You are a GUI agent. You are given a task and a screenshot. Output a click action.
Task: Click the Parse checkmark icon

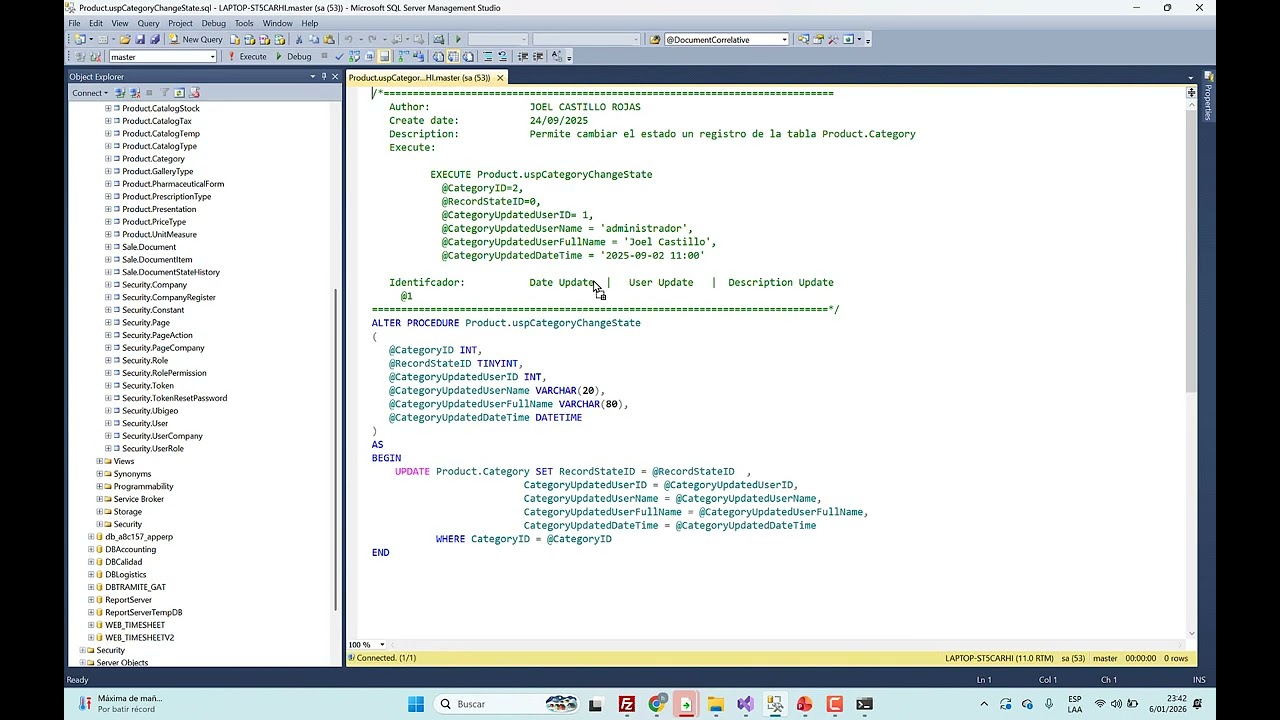click(339, 57)
